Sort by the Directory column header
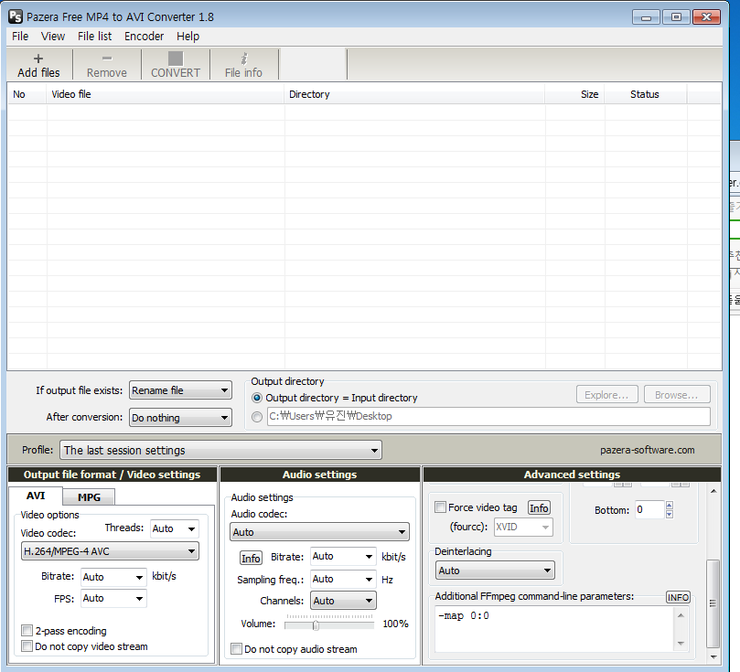 415,94
